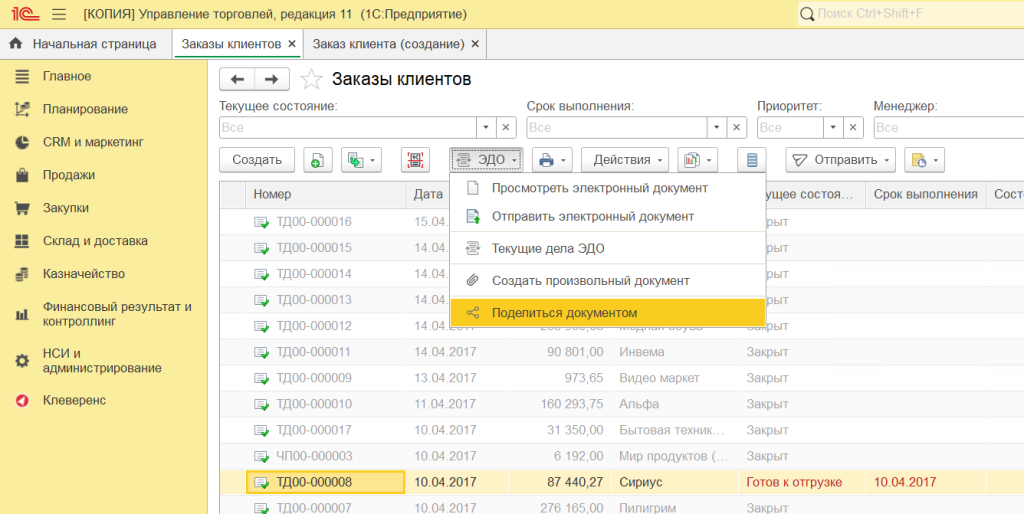Click the copy document icon with green plus
1024x514 pixels.
tap(317, 160)
